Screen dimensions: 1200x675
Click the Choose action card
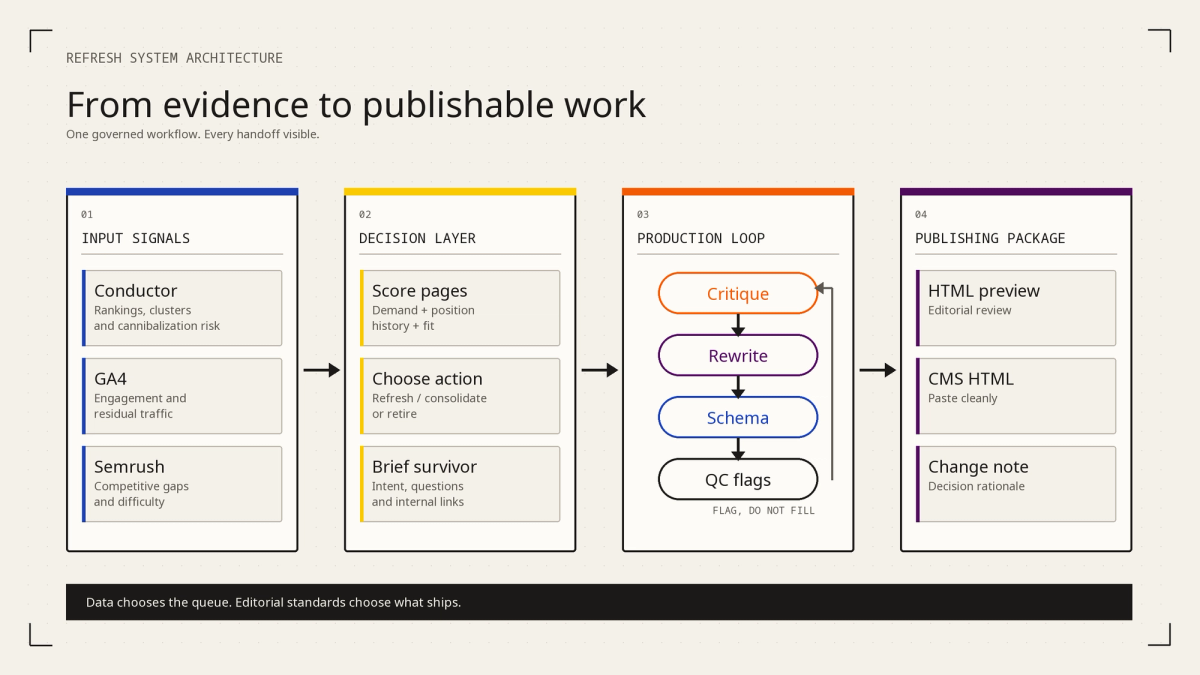click(460, 396)
